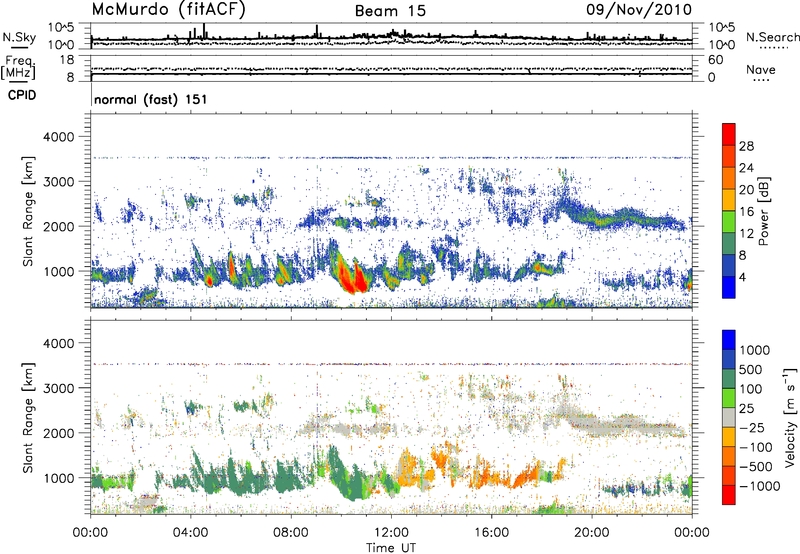Click the 20:00 time axis label

(x=592, y=533)
